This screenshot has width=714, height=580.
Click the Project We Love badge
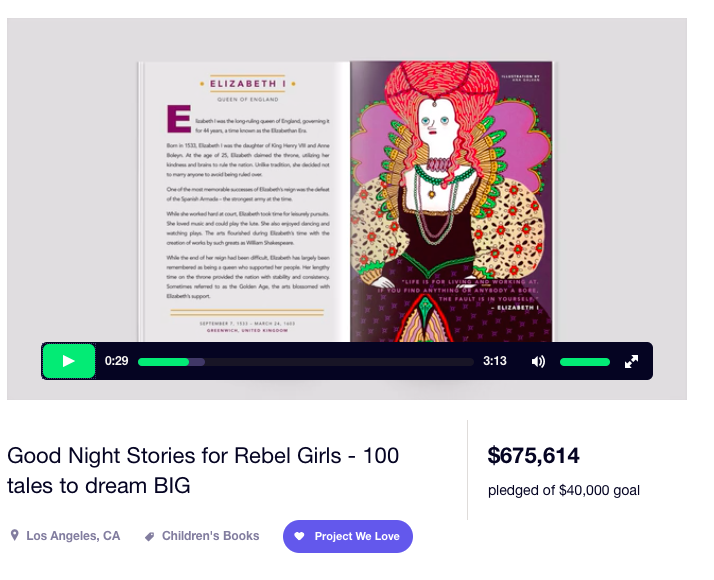coord(348,536)
